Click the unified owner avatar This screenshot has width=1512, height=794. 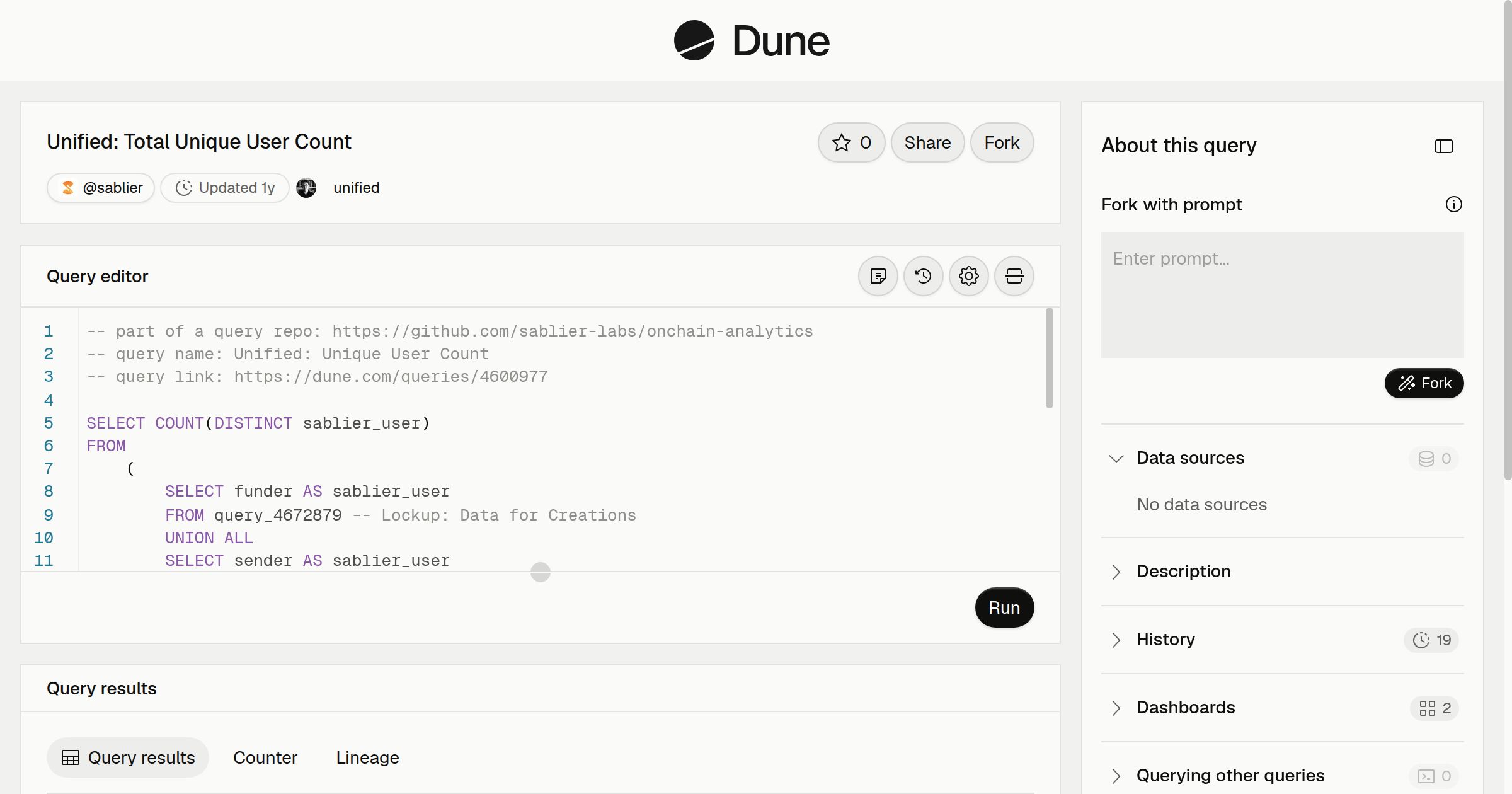(x=306, y=188)
